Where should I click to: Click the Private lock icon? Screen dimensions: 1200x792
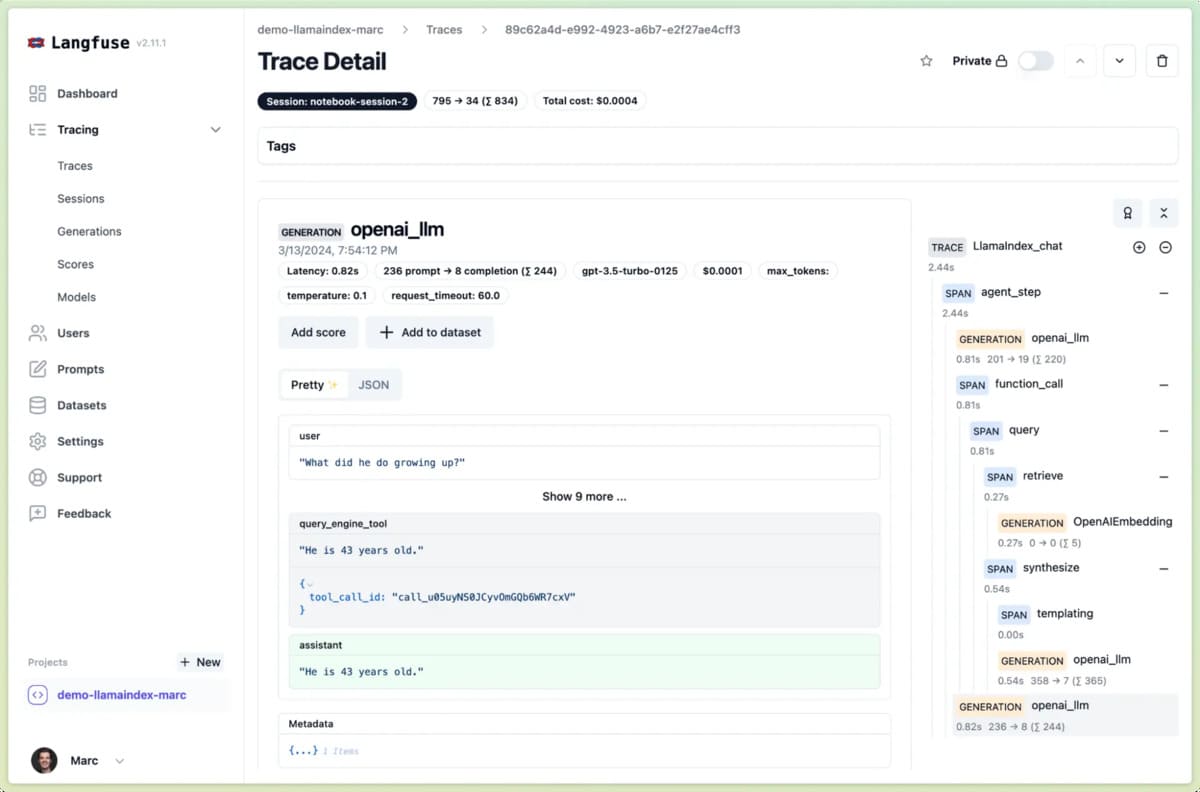(x=1001, y=61)
